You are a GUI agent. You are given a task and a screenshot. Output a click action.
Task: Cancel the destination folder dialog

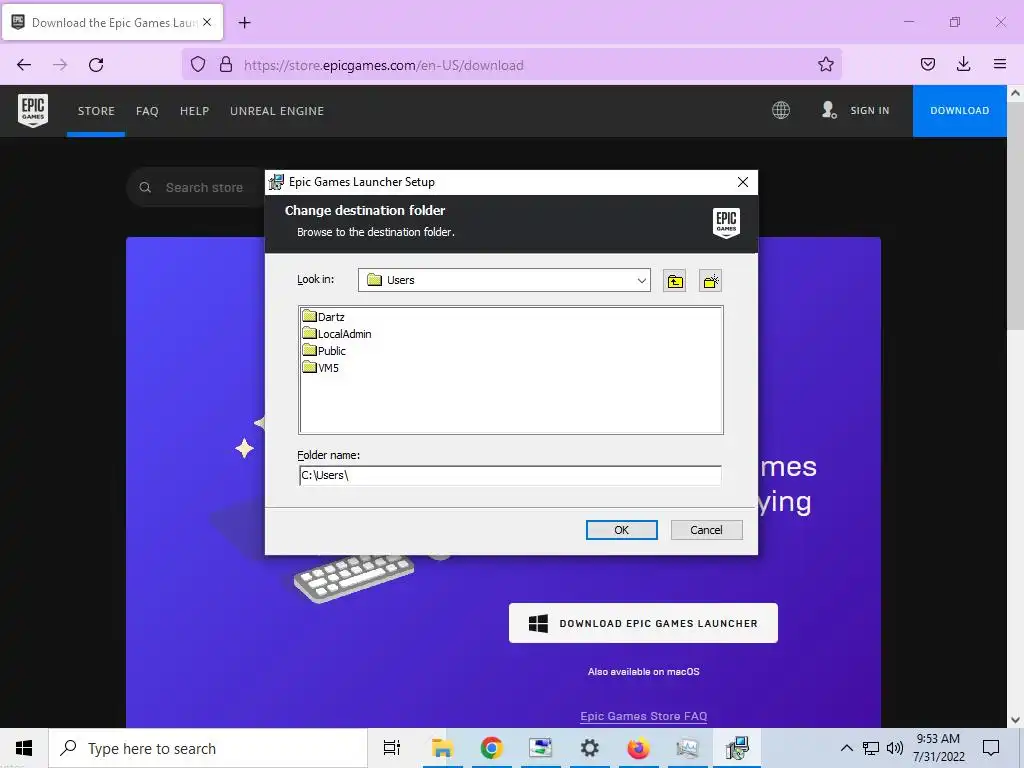pyautogui.click(x=707, y=530)
